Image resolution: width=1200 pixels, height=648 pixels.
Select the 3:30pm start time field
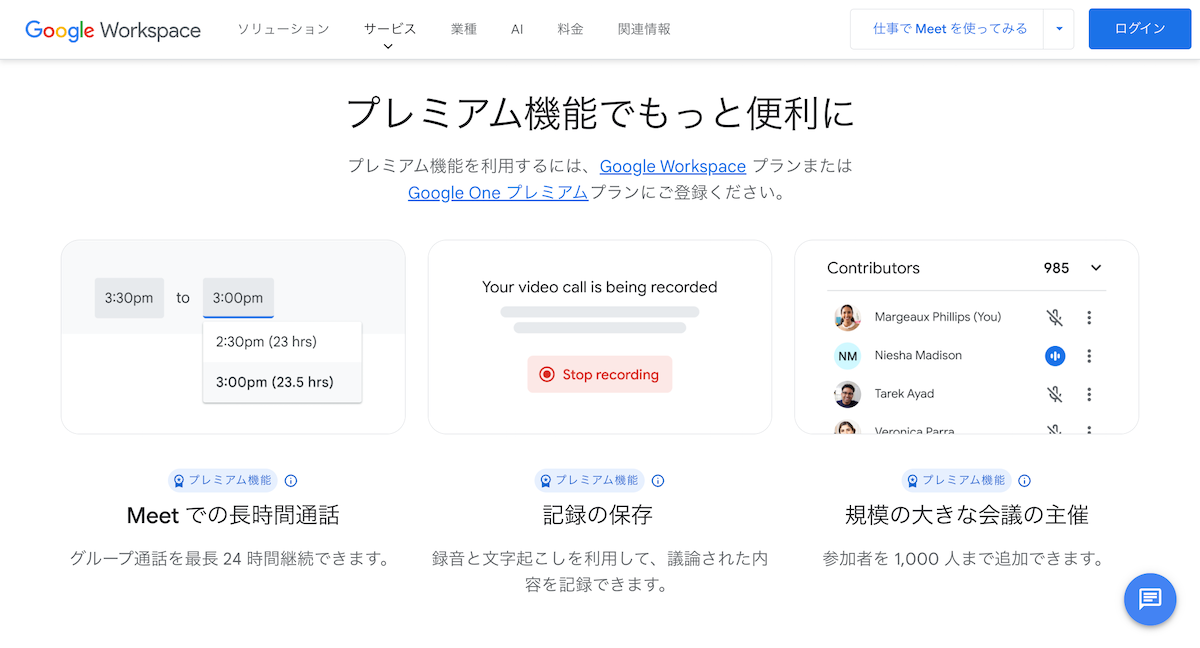pyautogui.click(x=129, y=298)
